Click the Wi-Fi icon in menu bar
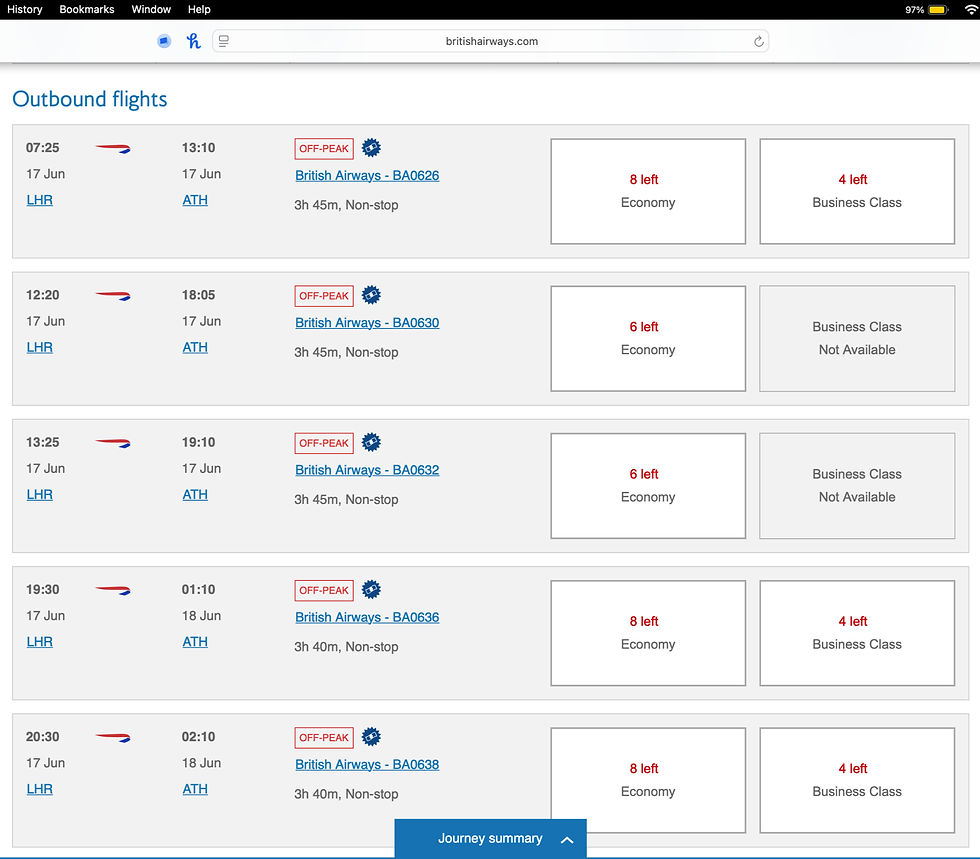980x859 pixels. point(972,9)
